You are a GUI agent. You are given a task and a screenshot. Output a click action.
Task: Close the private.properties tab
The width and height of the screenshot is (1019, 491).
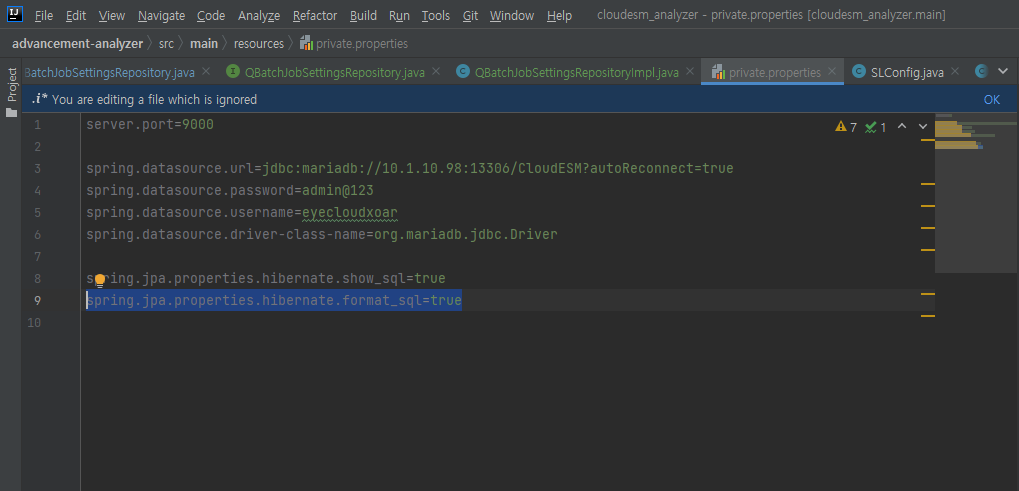832,71
